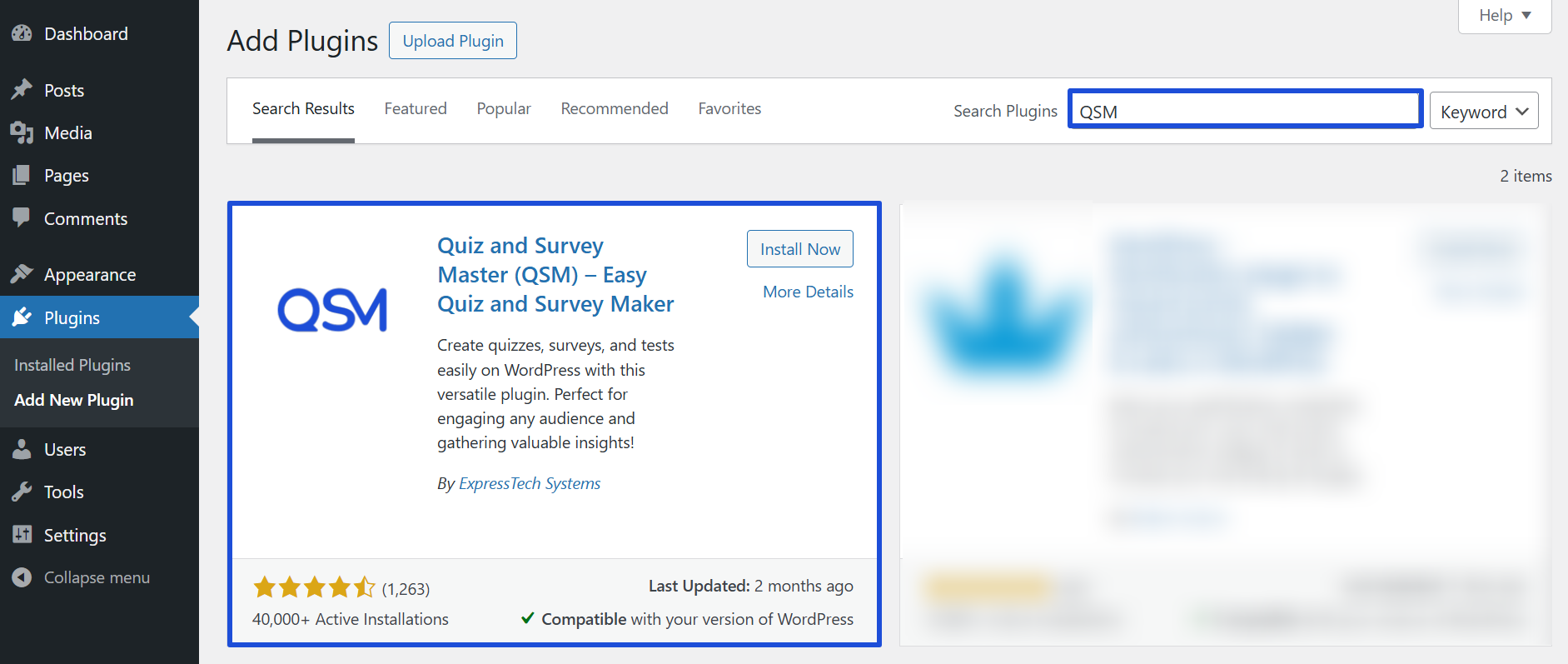Switch to the Popular tab

[504, 109]
